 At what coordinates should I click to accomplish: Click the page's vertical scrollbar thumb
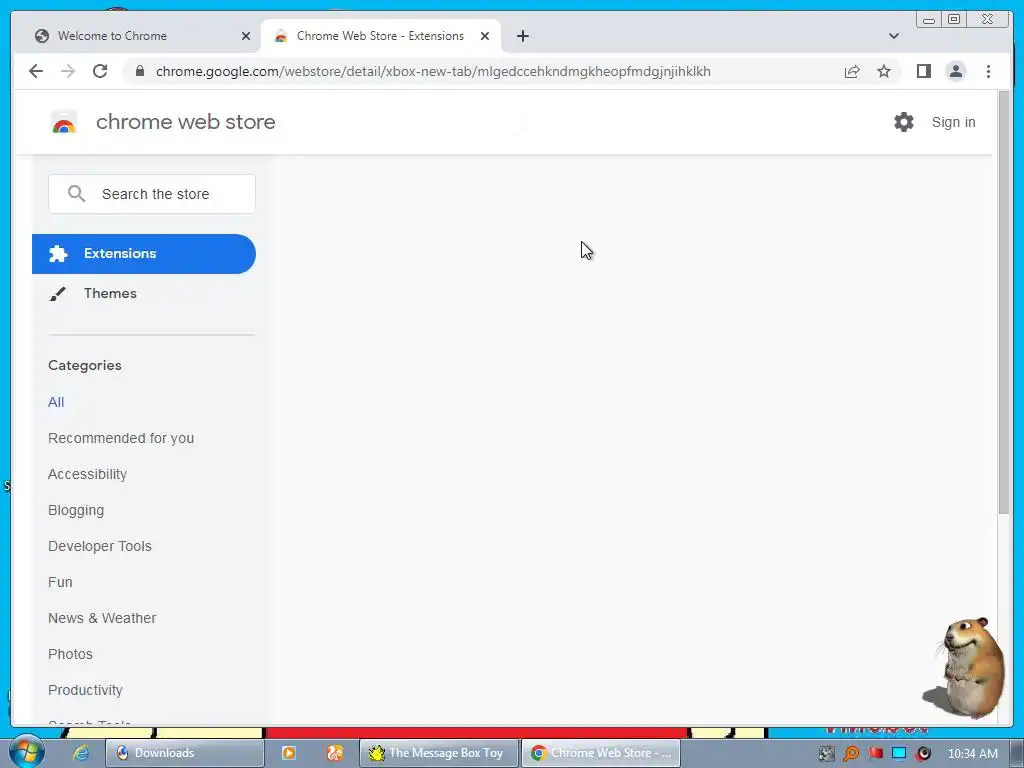[1004, 302]
